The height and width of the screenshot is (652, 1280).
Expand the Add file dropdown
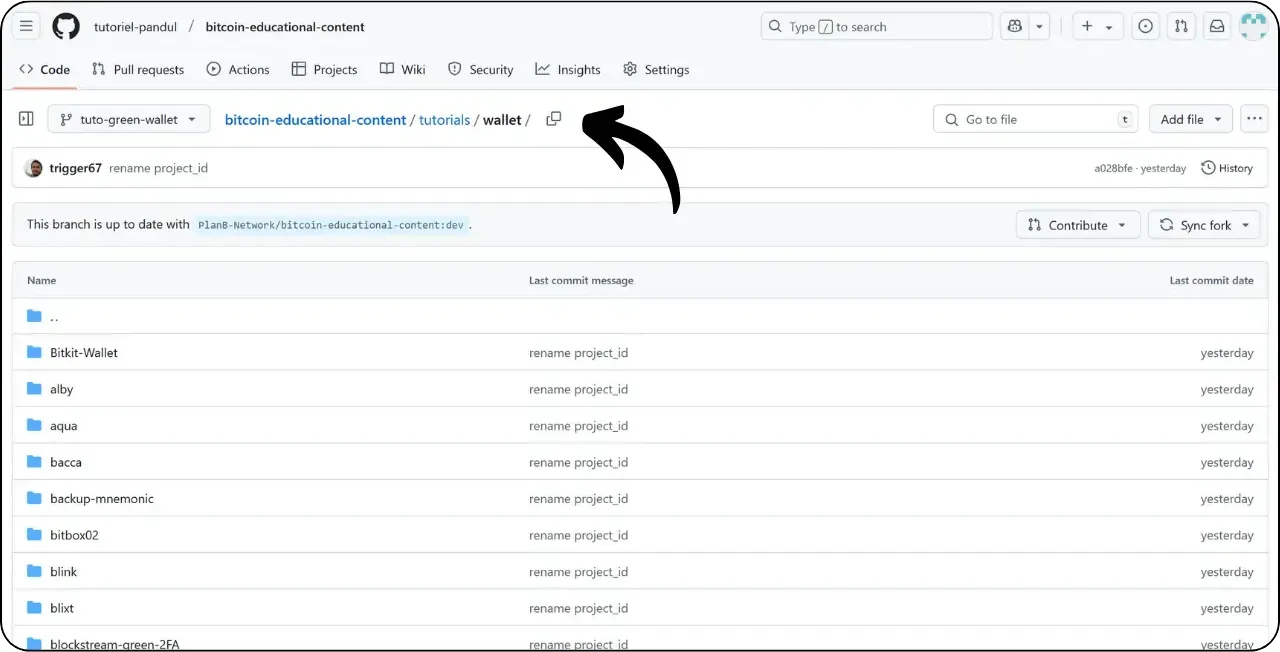point(1190,118)
